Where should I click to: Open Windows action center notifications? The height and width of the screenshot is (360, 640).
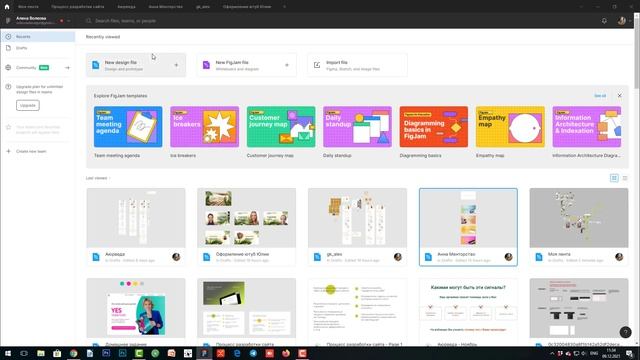(x=630, y=353)
